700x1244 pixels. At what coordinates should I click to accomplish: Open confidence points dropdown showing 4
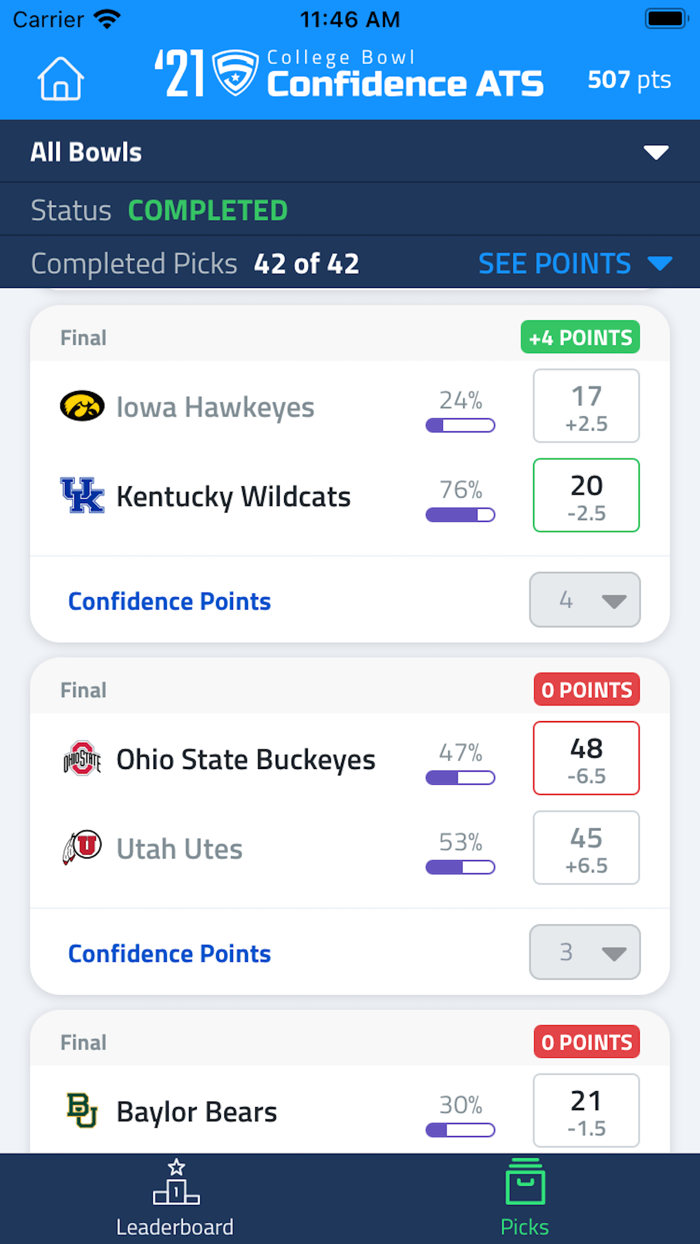(585, 600)
